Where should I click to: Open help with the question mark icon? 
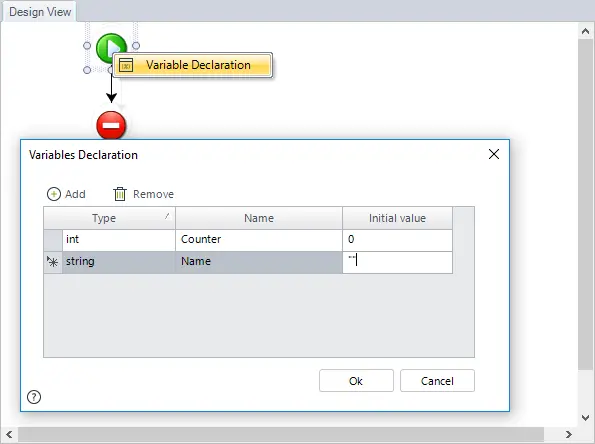coord(34,397)
